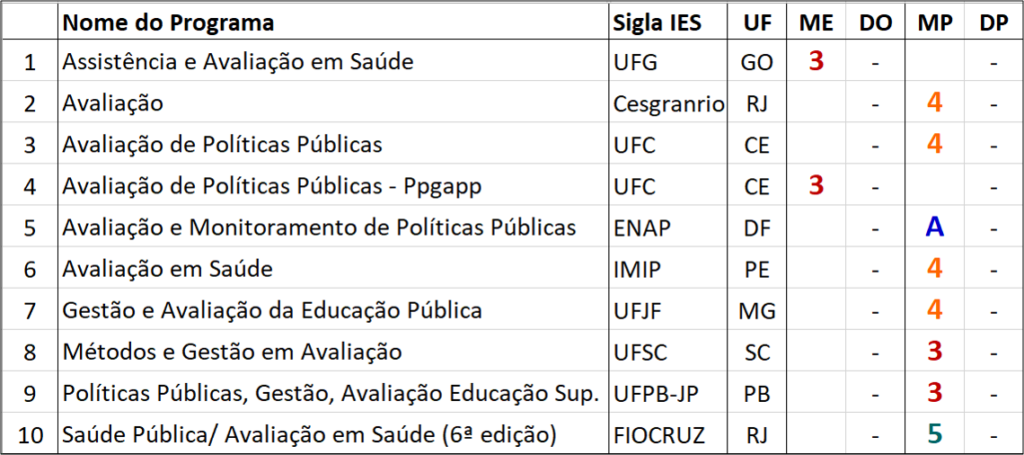Select the 'MP' header cell
Image resolution: width=1024 pixels, height=455 pixels.
click(x=935, y=23)
